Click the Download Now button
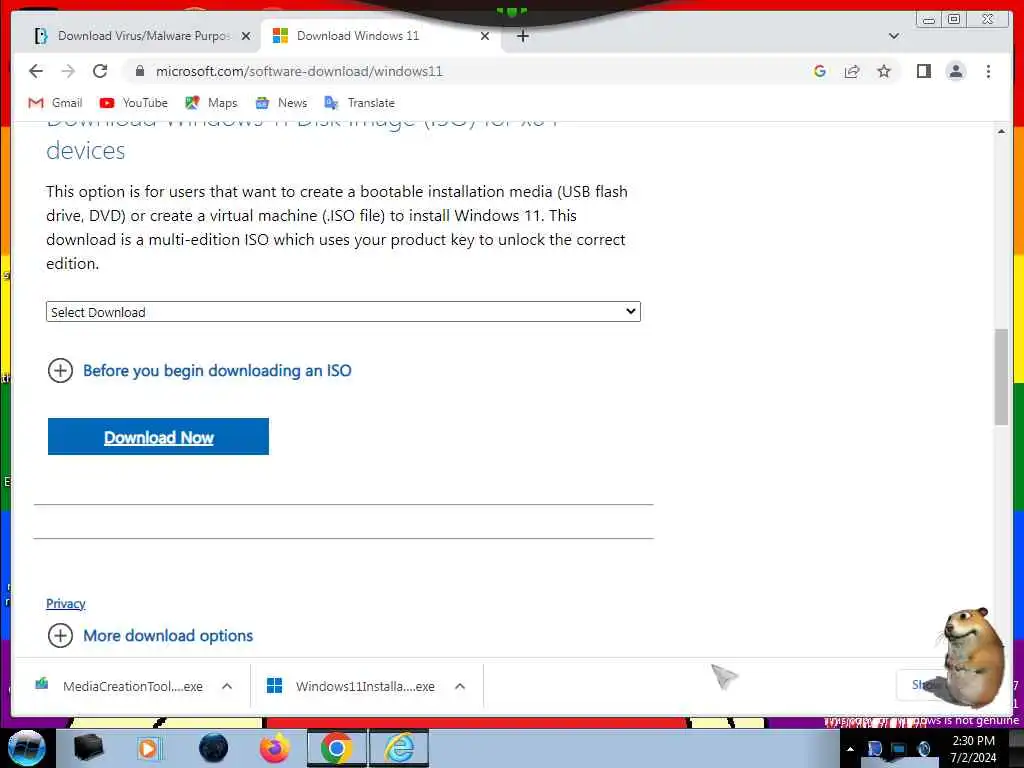The image size is (1024, 768). (x=158, y=436)
